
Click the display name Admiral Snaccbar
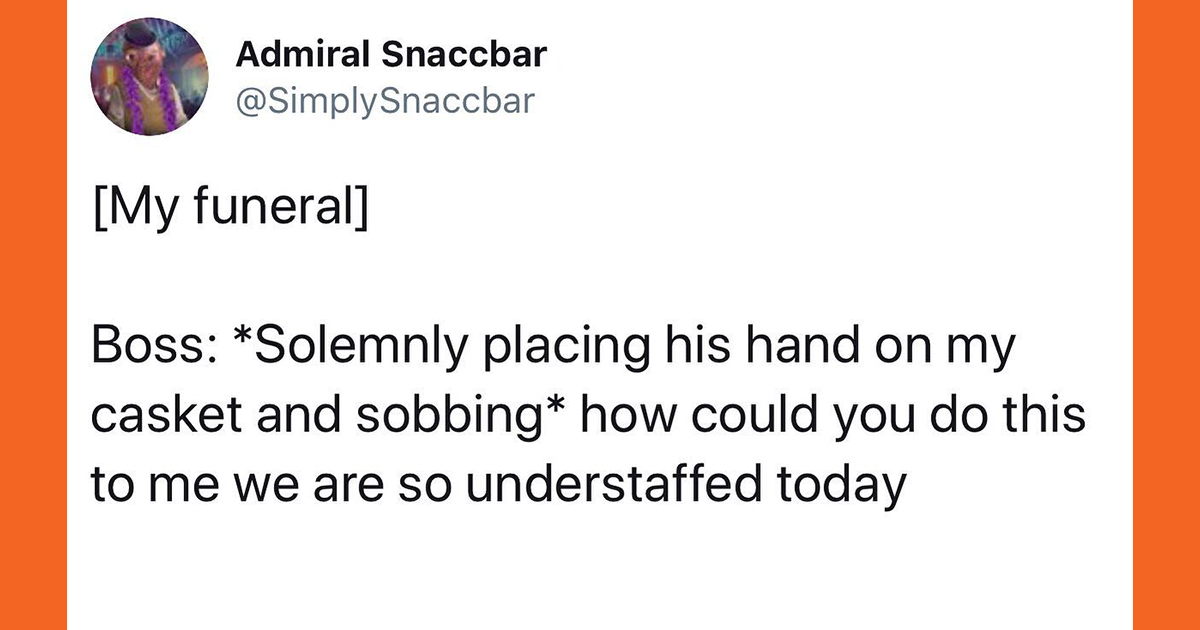[391, 54]
